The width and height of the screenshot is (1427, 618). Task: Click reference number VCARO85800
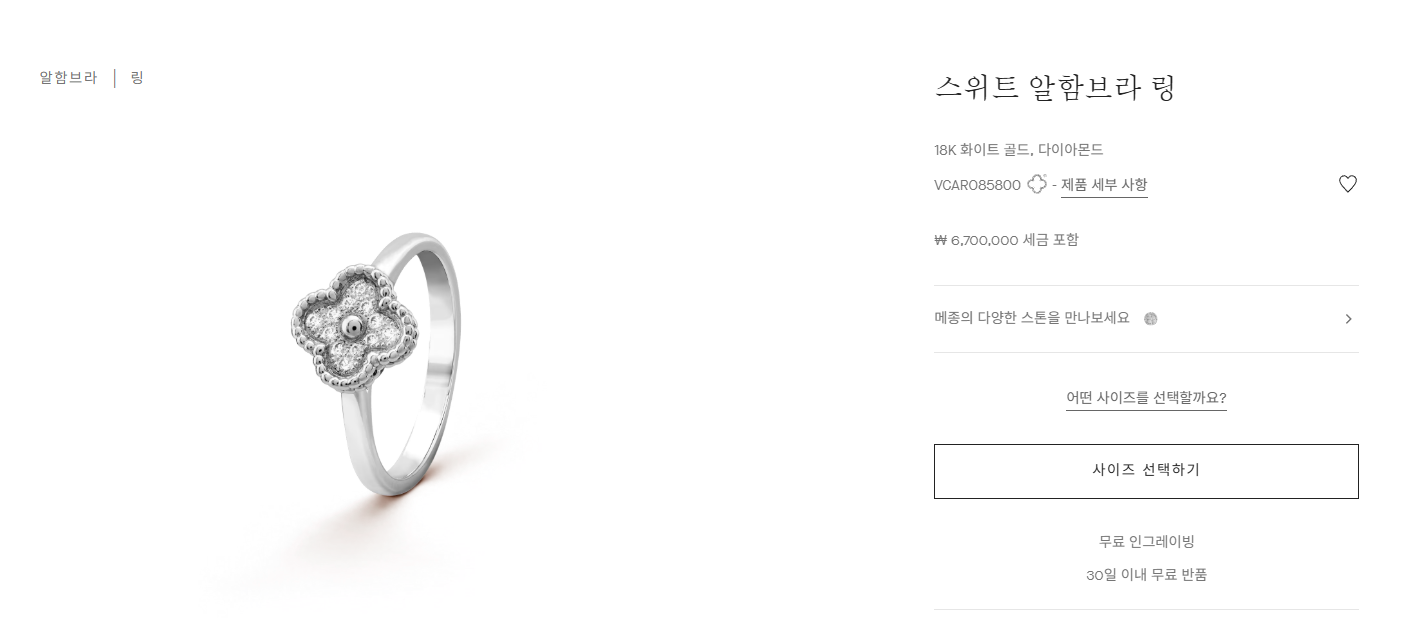click(x=977, y=185)
